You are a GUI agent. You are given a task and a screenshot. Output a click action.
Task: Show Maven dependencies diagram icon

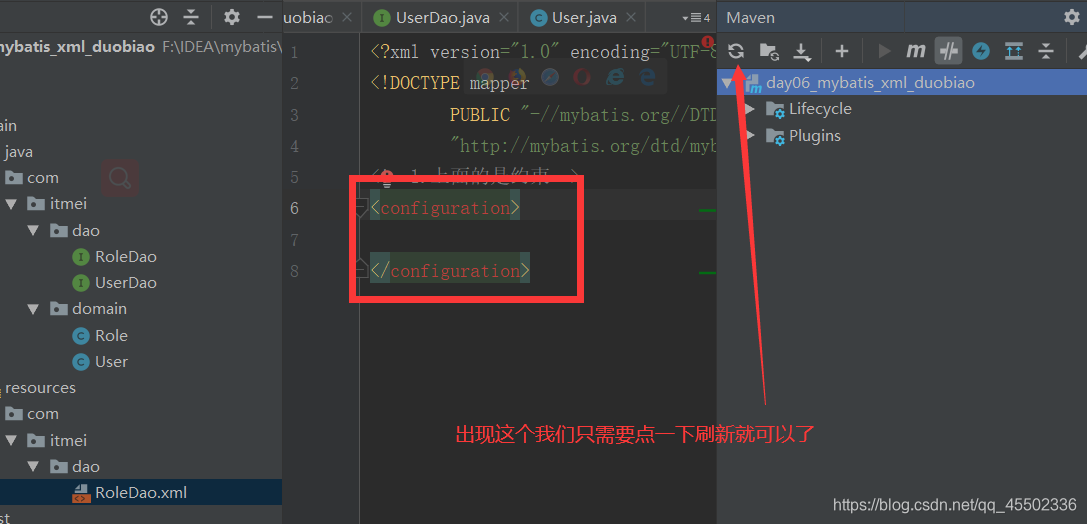pyautogui.click(x=1014, y=51)
